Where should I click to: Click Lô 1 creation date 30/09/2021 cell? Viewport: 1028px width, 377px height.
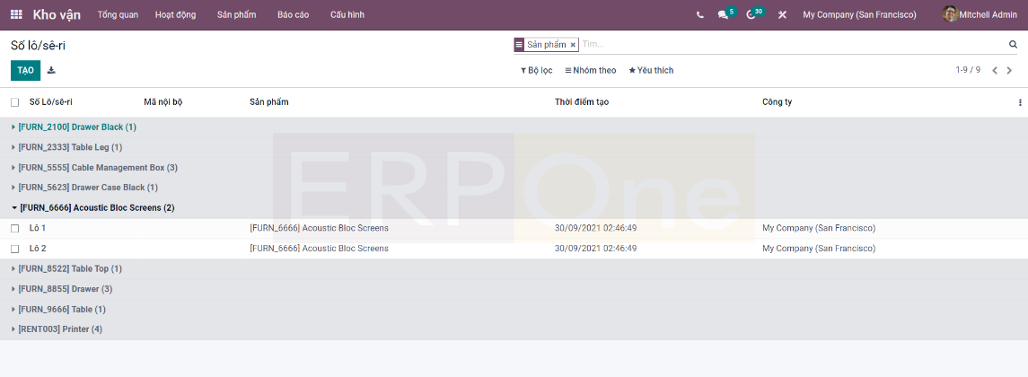(x=596, y=228)
